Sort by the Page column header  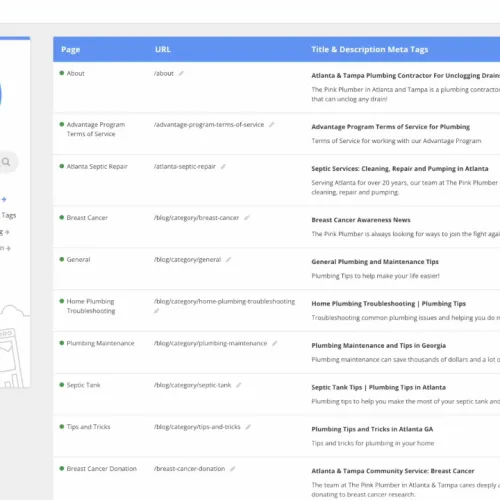click(x=71, y=49)
